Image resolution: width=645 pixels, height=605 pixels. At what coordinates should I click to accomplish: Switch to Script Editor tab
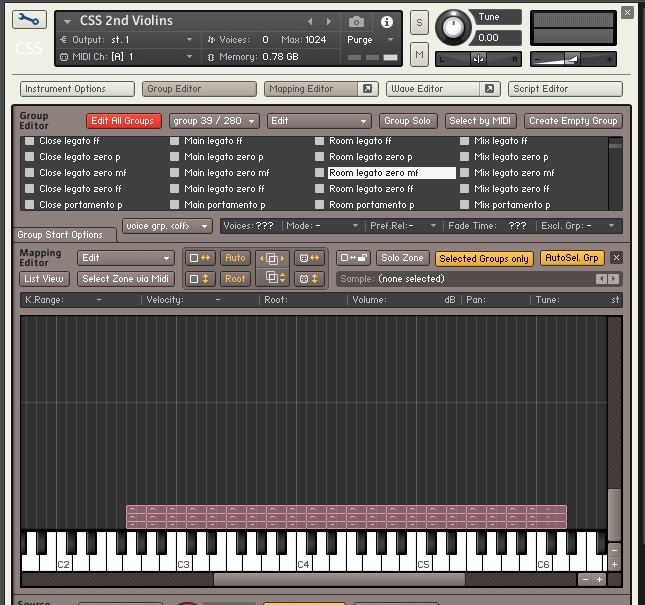tap(565, 89)
